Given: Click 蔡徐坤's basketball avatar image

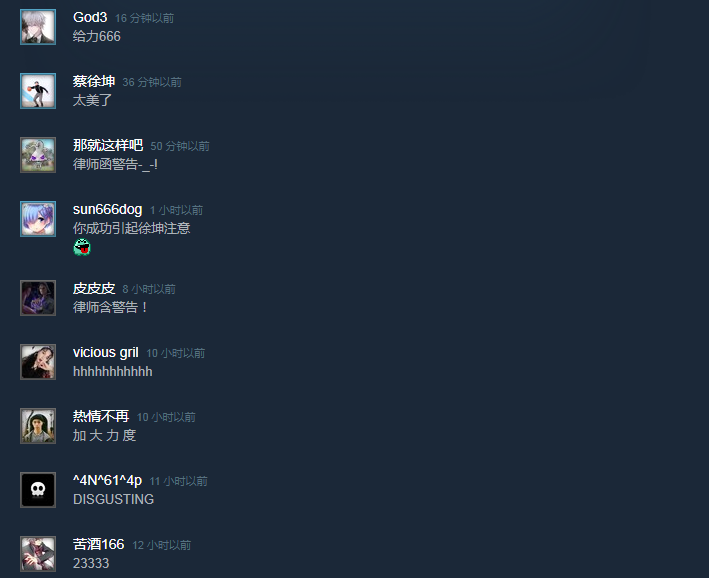Looking at the screenshot, I should (x=38, y=91).
